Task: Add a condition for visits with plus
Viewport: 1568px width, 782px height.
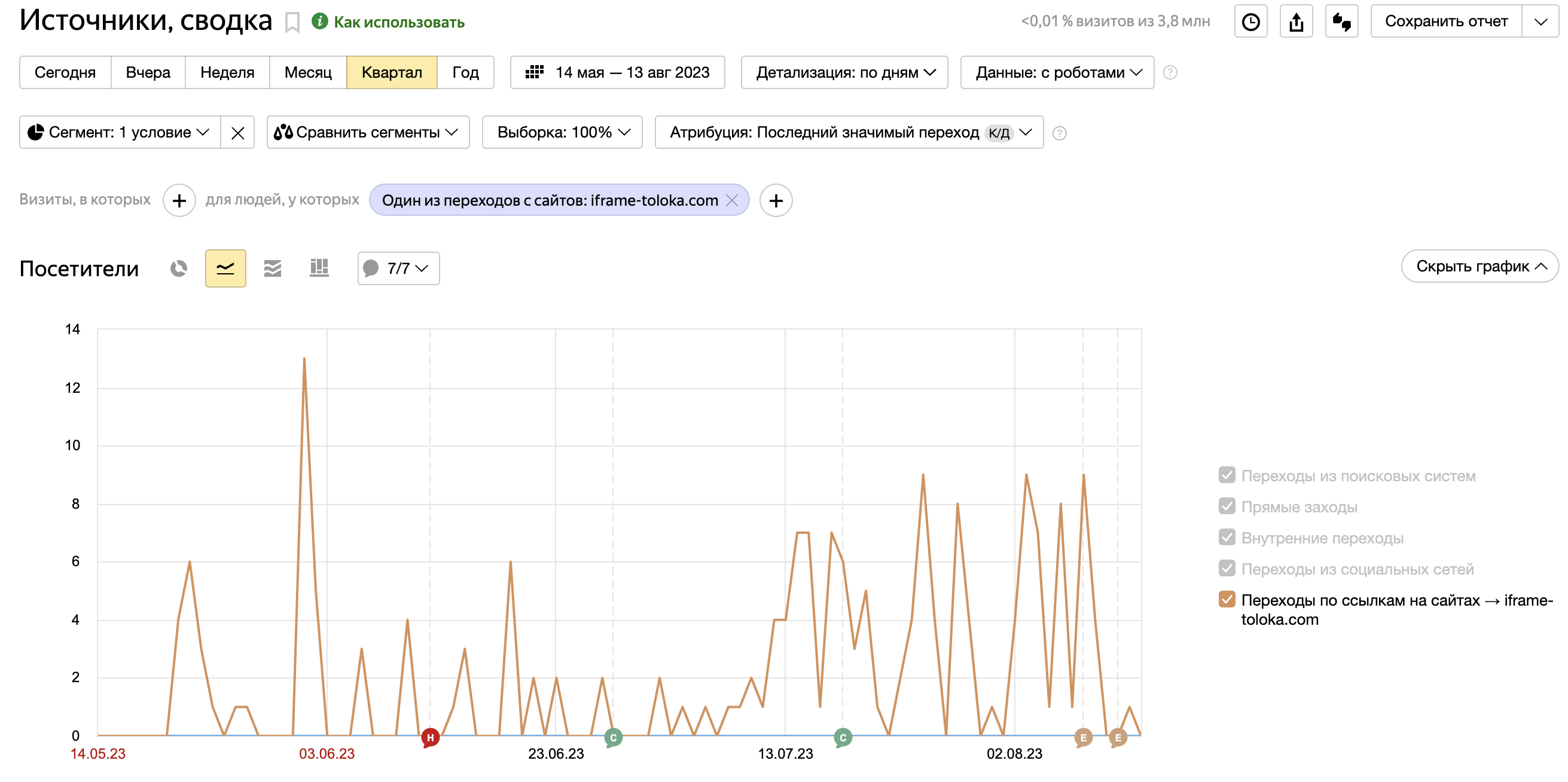Action: pyautogui.click(x=179, y=200)
